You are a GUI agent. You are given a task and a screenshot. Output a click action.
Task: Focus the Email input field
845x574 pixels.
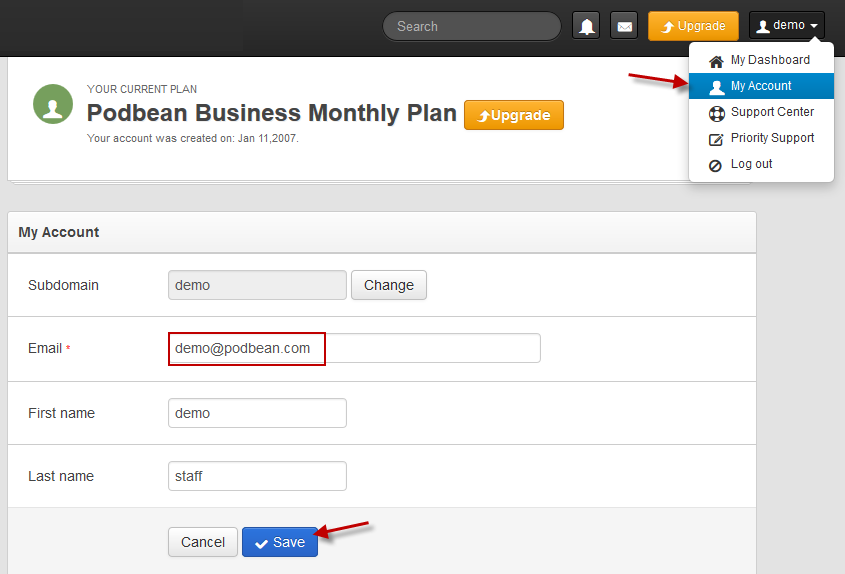coord(354,348)
